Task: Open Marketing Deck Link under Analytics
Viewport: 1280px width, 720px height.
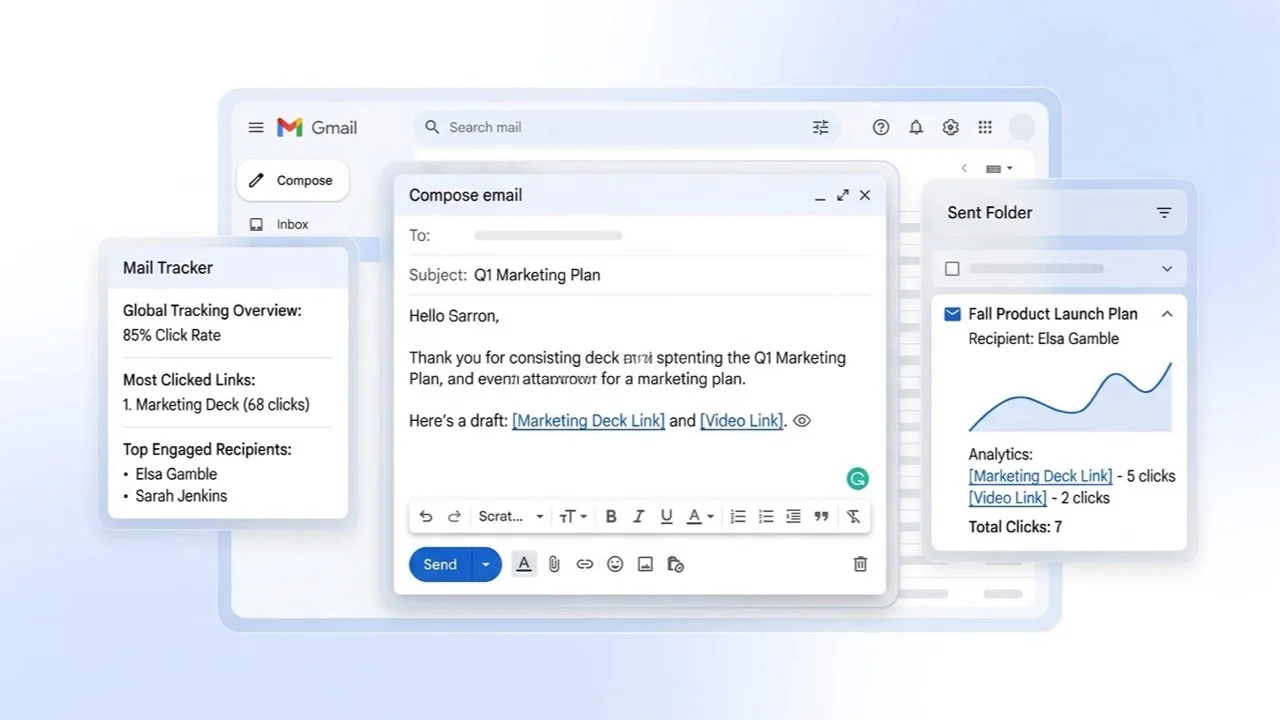Action: (1040, 476)
